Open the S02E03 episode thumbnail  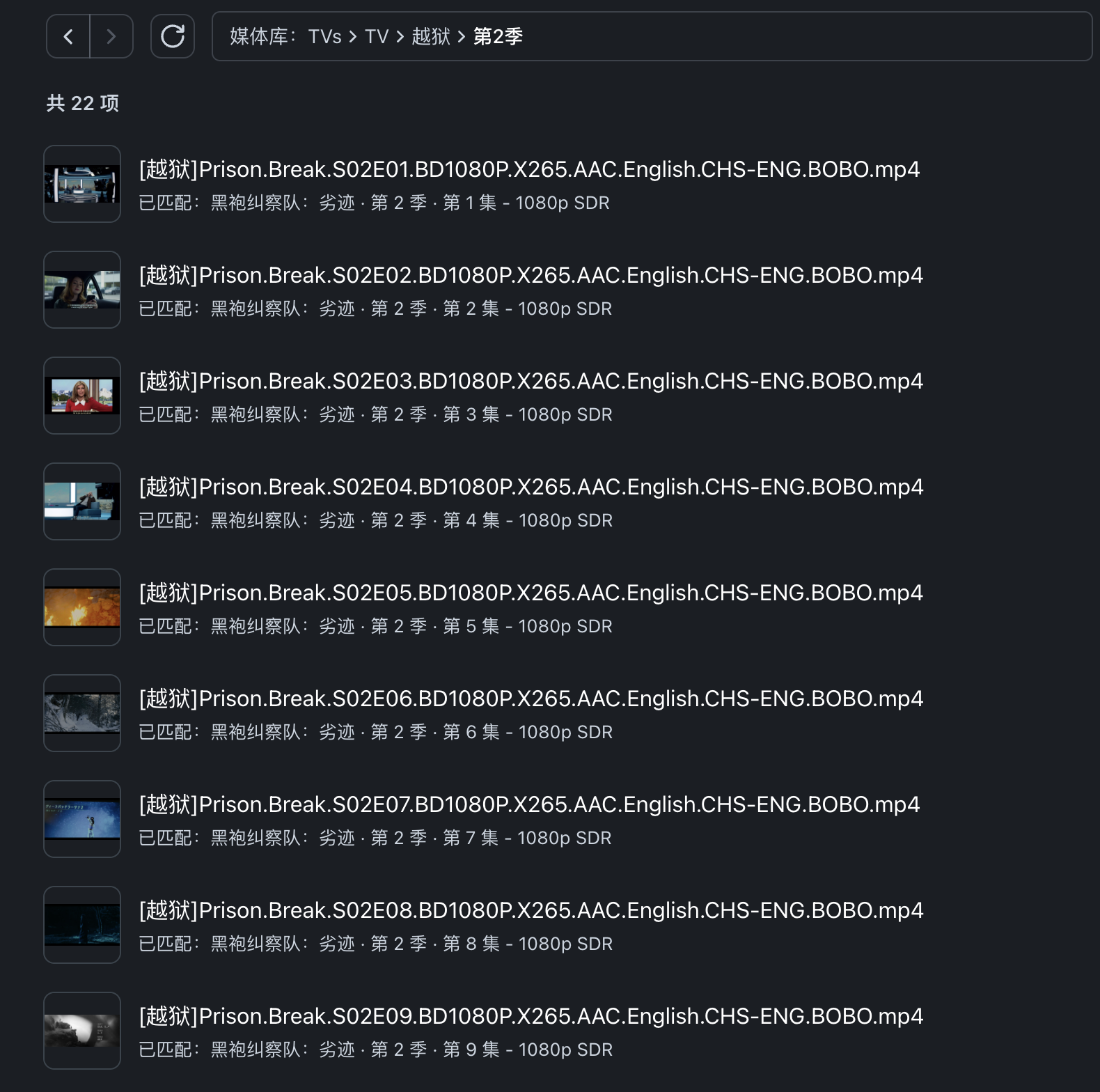82,396
